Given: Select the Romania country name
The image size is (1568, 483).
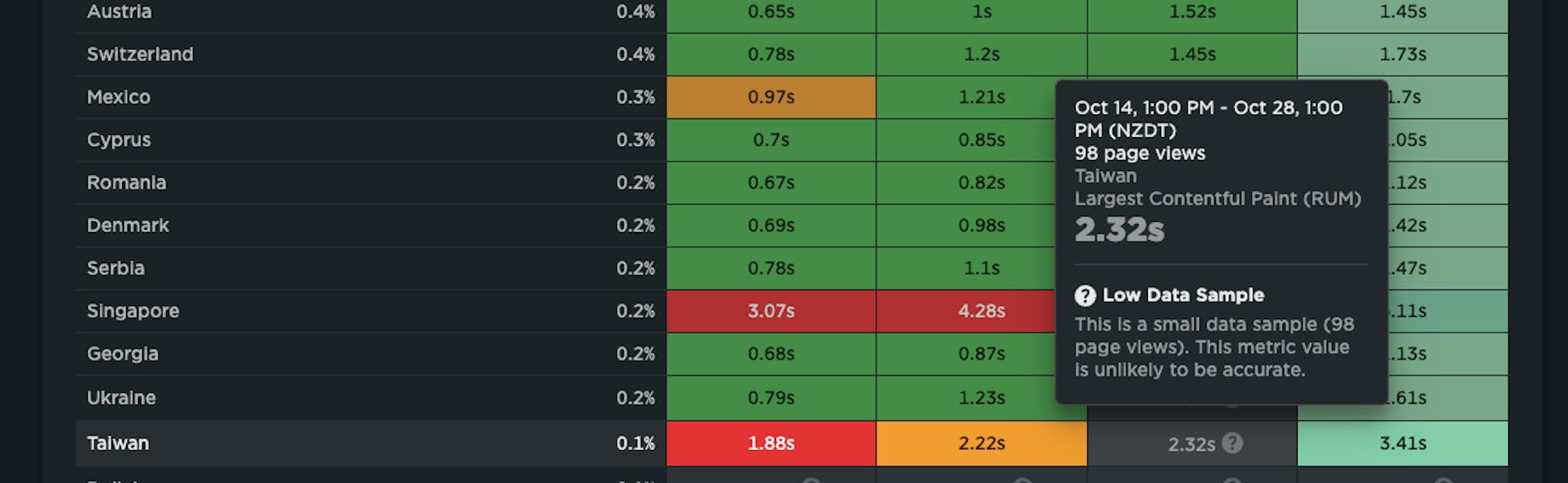Looking at the screenshot, I should coord(127,183).
